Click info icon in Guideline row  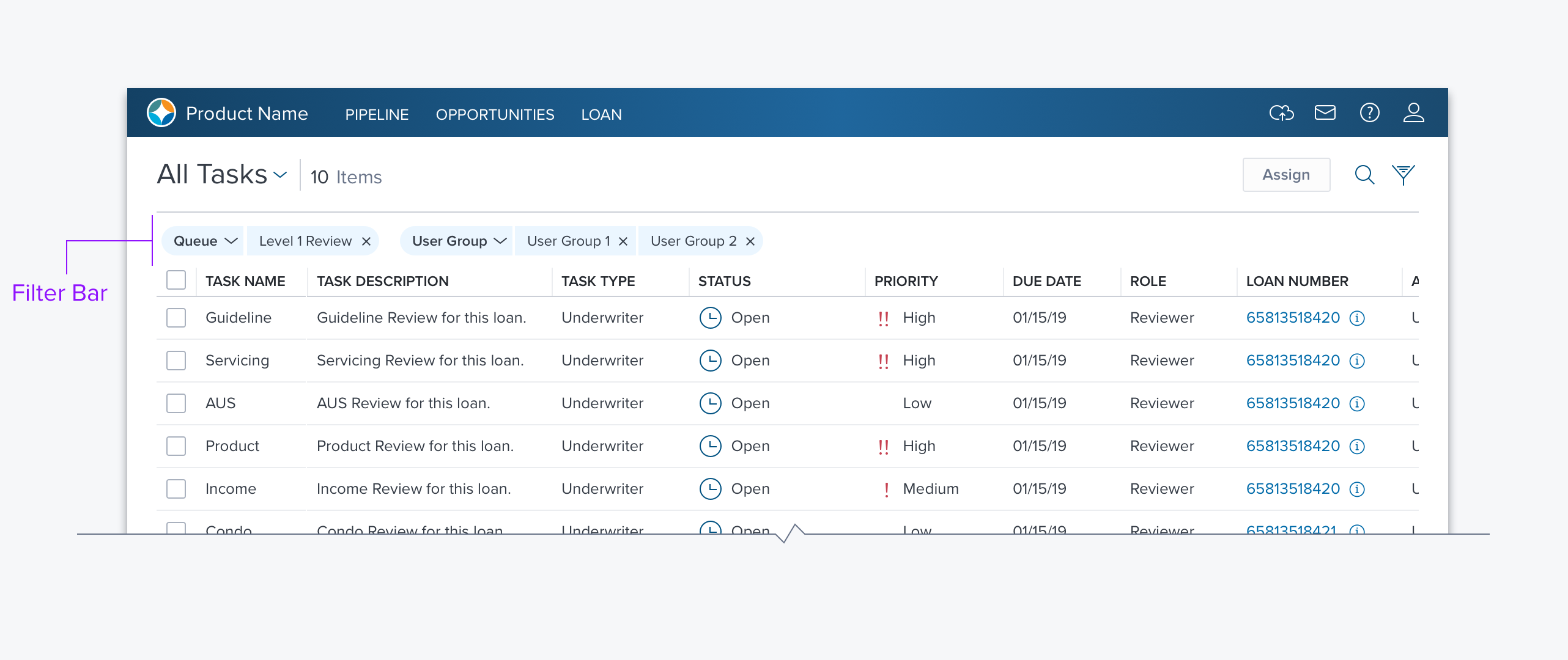1357,318
